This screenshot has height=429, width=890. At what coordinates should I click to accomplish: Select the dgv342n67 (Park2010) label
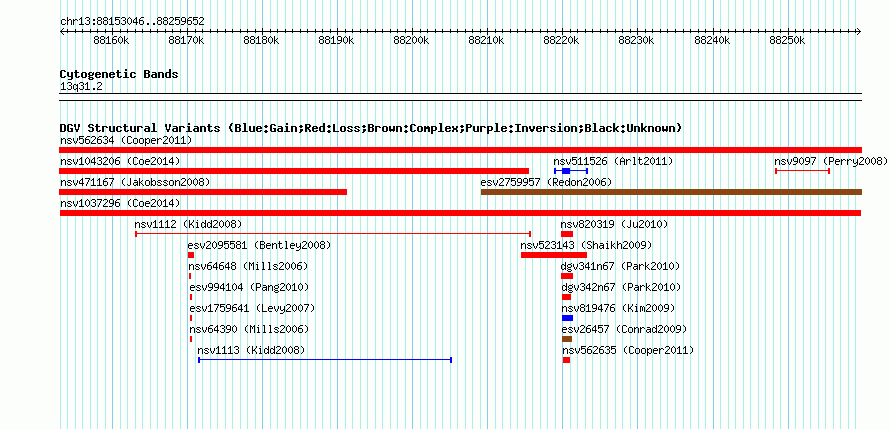(622, 287)
